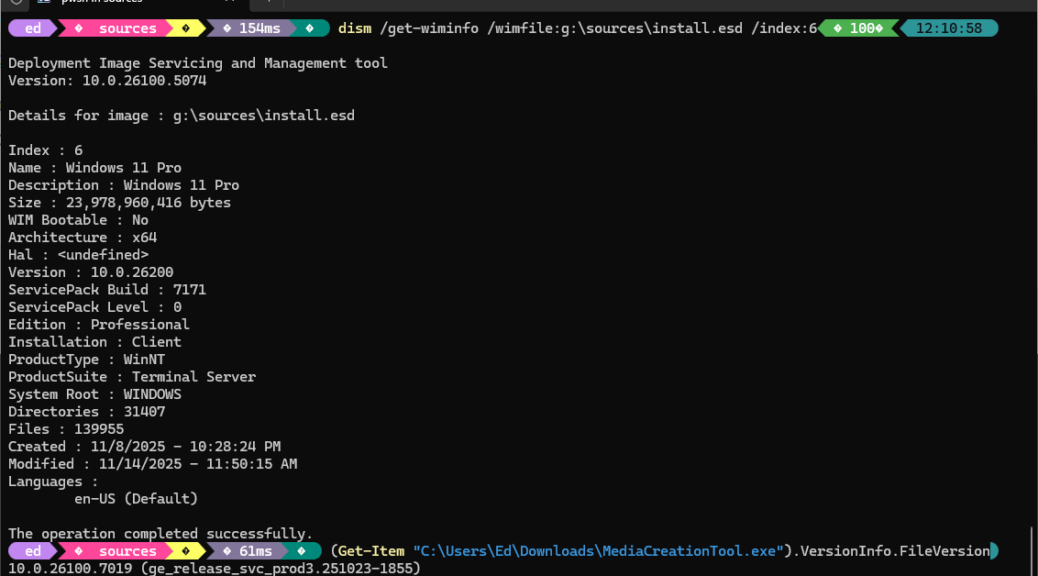The width and height of the screenshot is (1038, 576).
Task: Click the 10.0.26100.7019 file version output
Action: coord(70,569)
